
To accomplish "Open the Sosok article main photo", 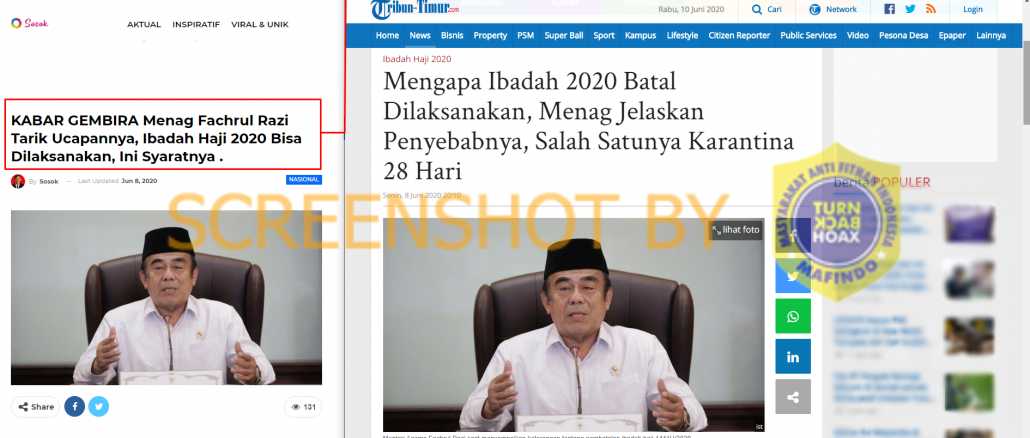I will point(166,297).
